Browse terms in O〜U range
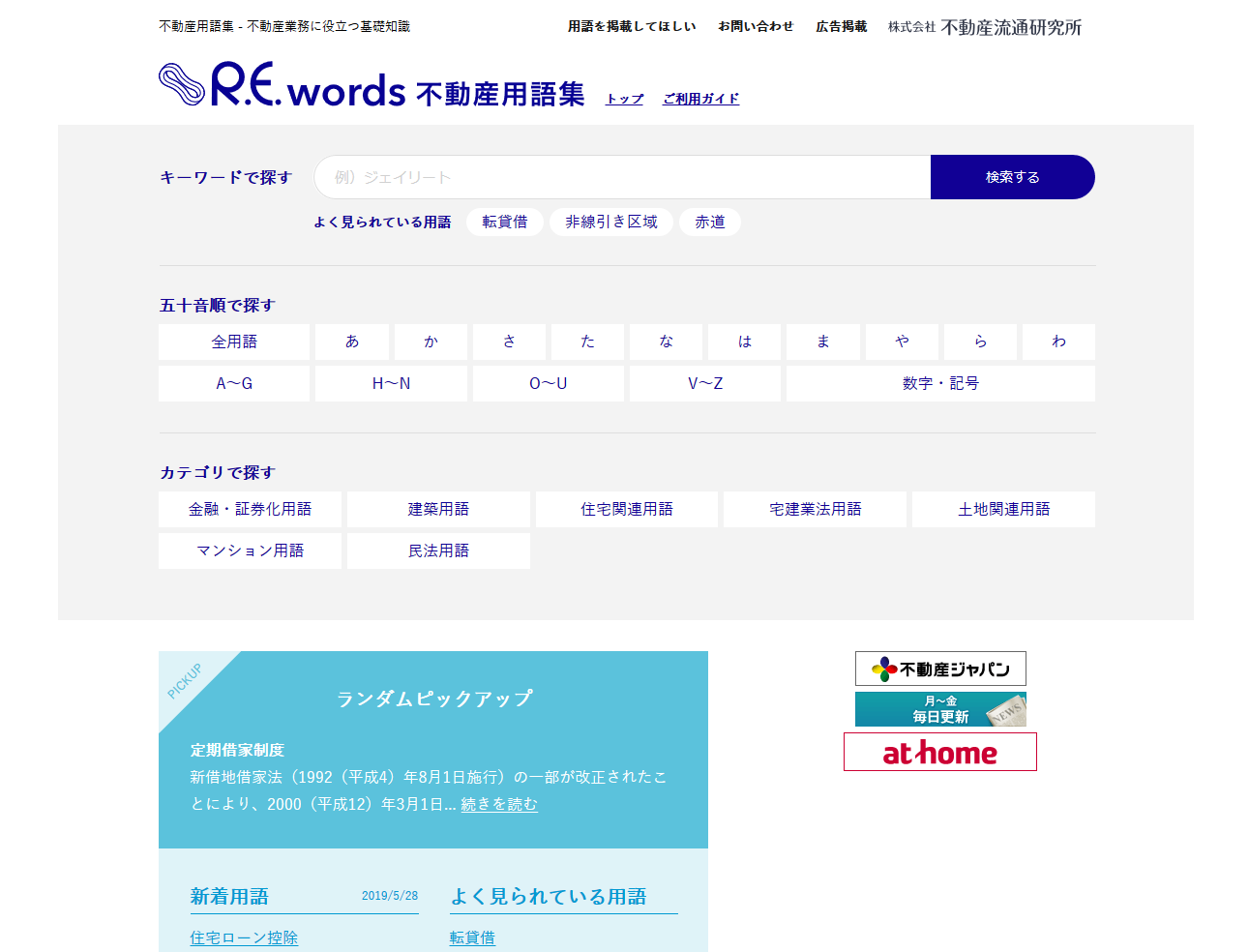 (x=549, y=383)
